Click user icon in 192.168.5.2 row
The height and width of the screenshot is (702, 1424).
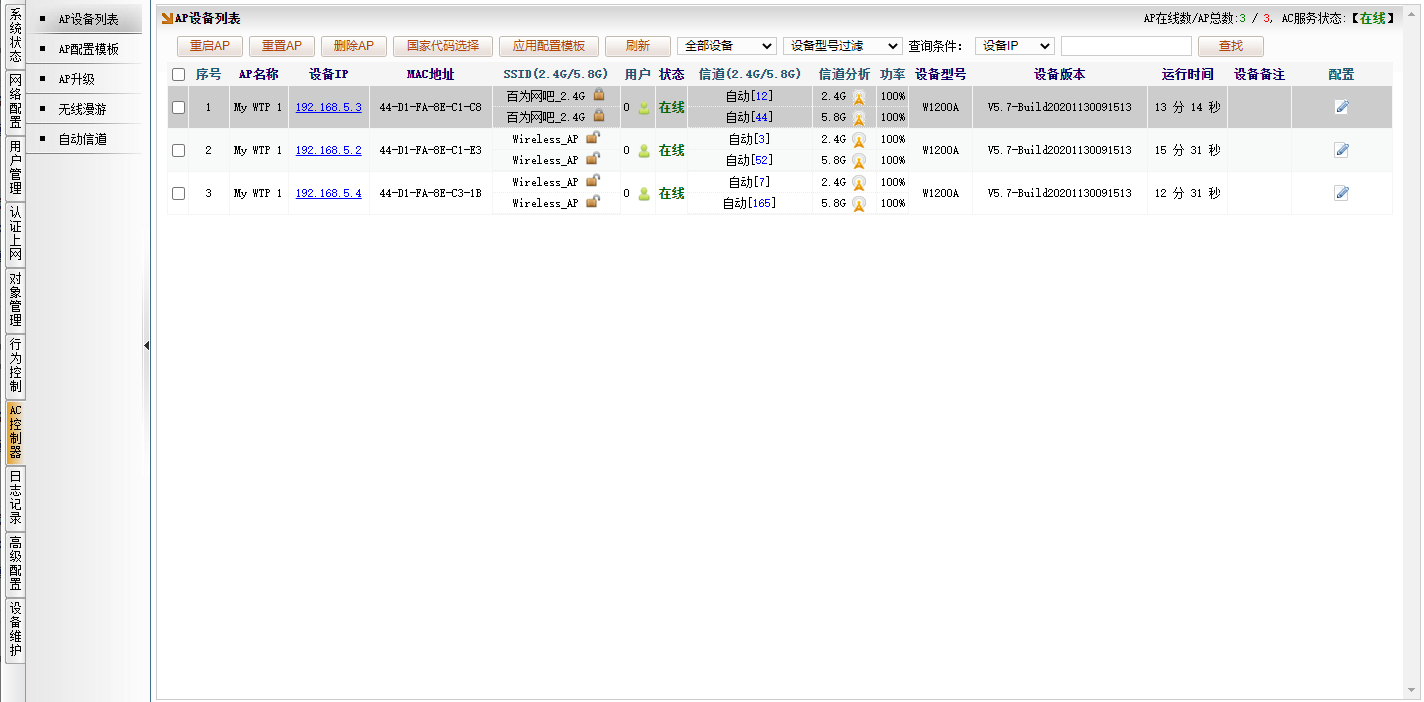pos(644,151)
